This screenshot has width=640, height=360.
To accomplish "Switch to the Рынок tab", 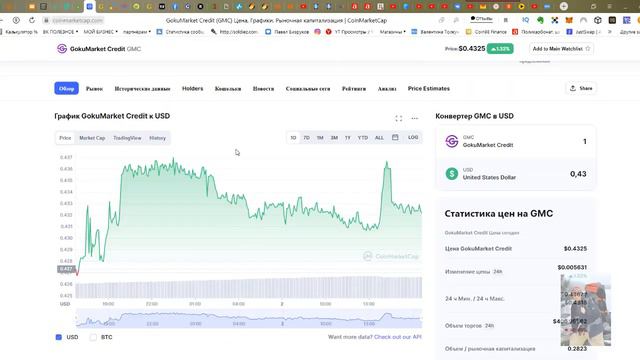I will 94,89.
